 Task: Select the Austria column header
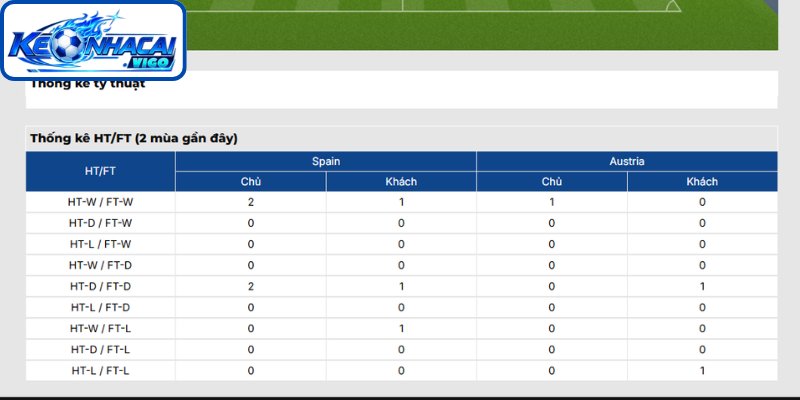(x=627, y=161)
